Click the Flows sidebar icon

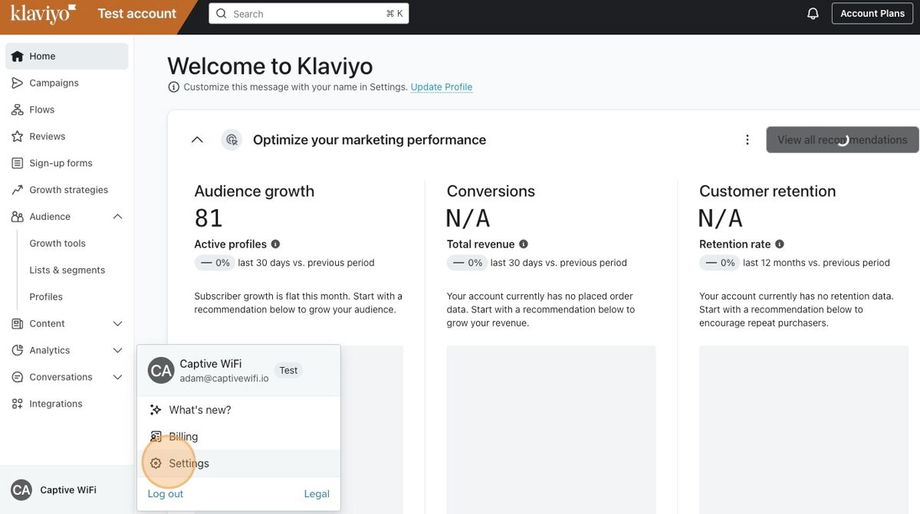(x=17, y=110)
